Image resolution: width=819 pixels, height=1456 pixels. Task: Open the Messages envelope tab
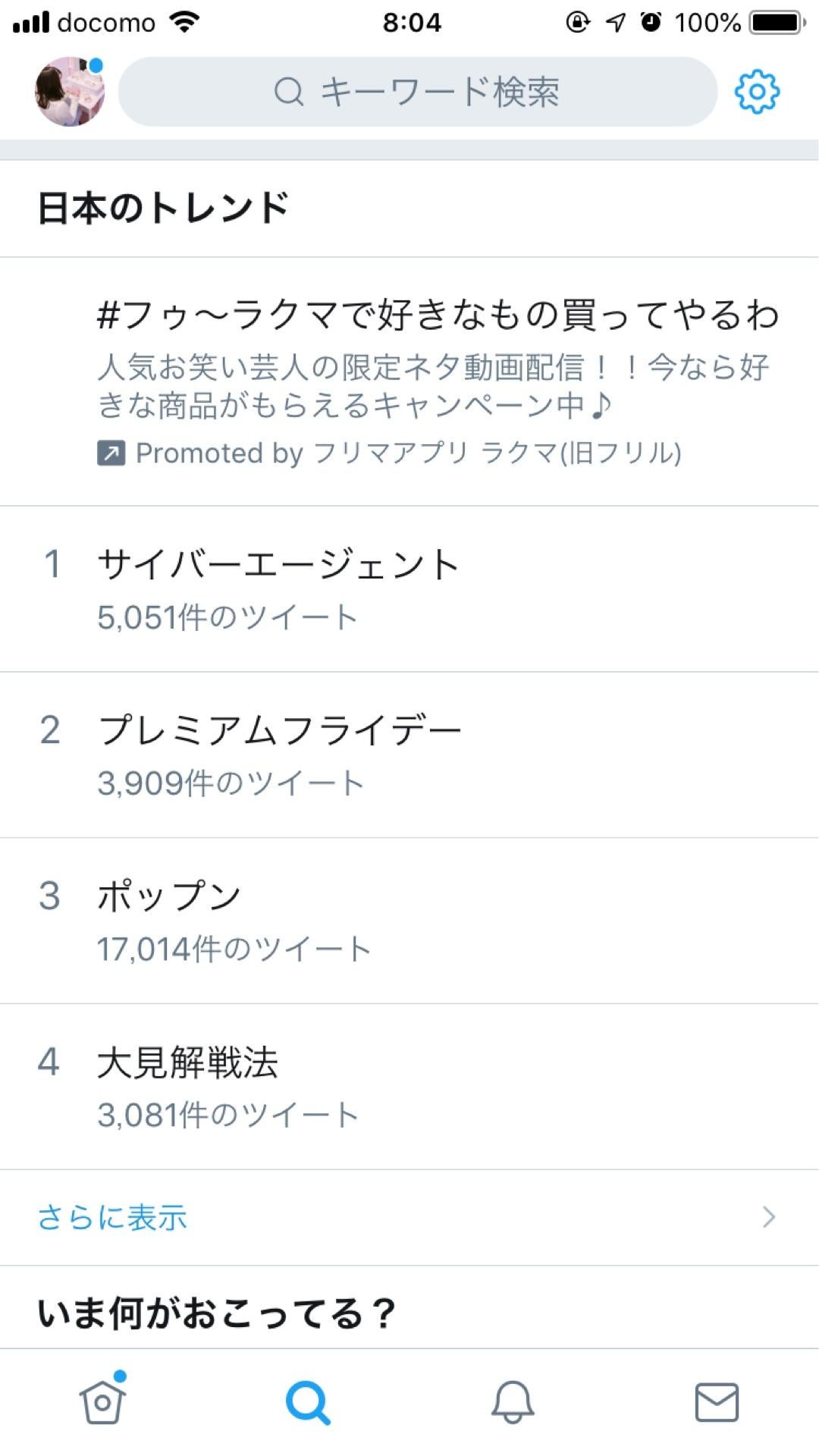(717, 1402)
